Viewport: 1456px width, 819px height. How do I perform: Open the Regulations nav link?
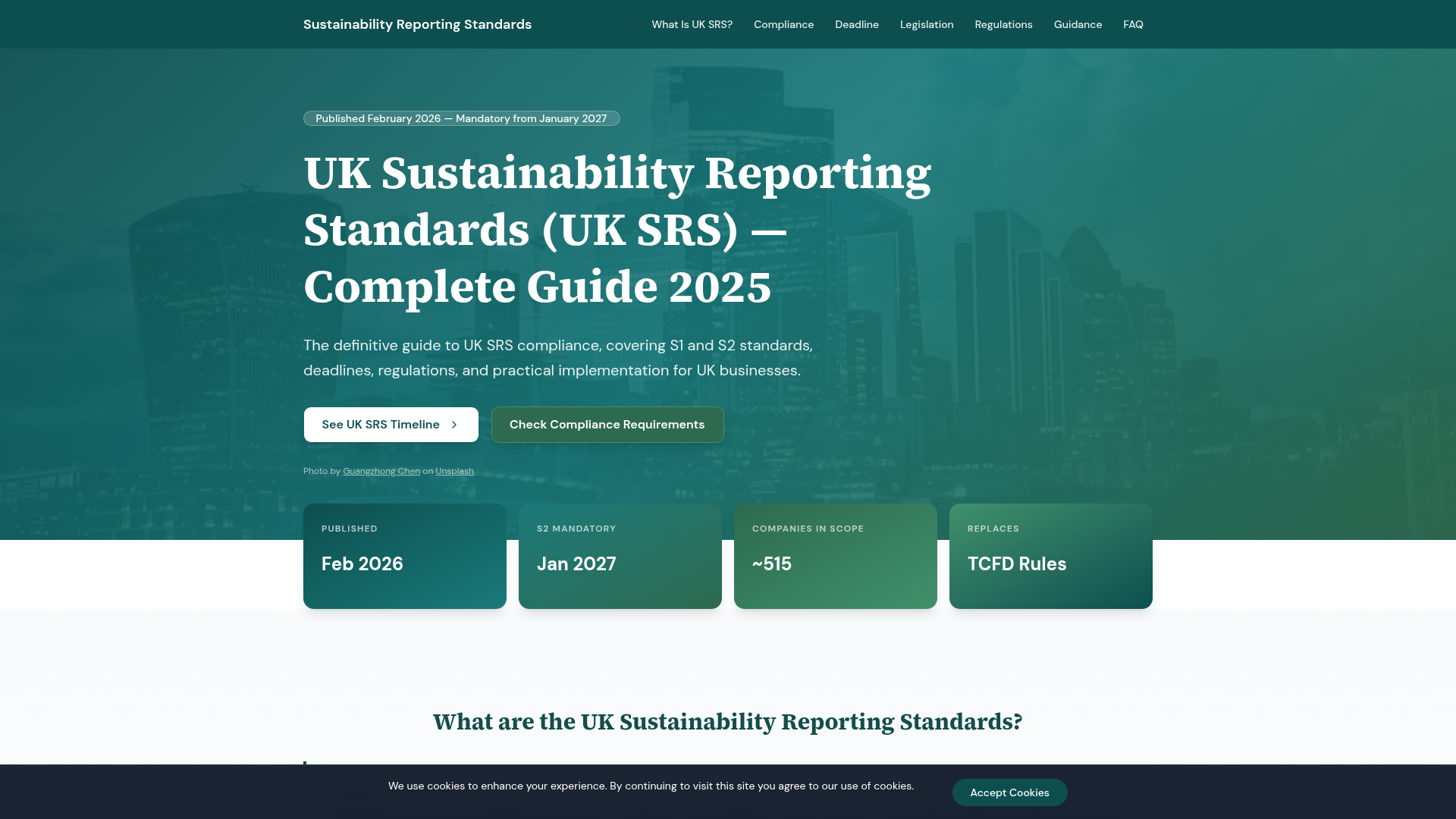click(1003, 24)
